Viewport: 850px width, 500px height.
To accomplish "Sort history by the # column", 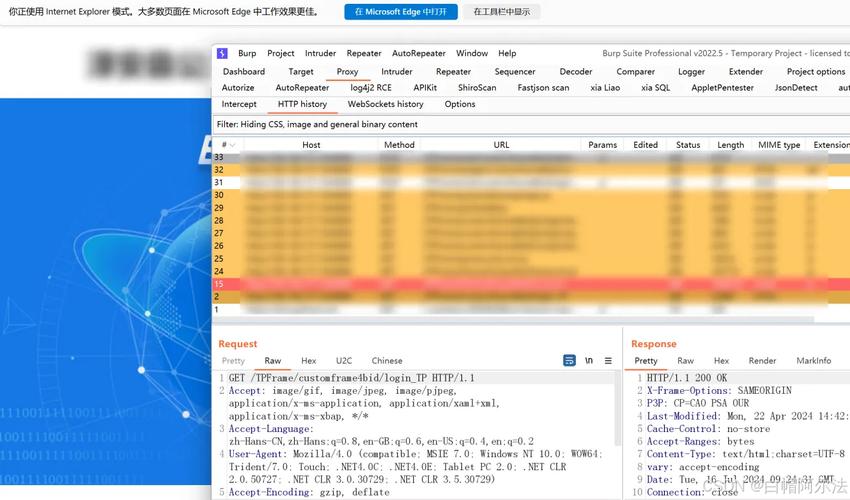I will coord(228,145).
